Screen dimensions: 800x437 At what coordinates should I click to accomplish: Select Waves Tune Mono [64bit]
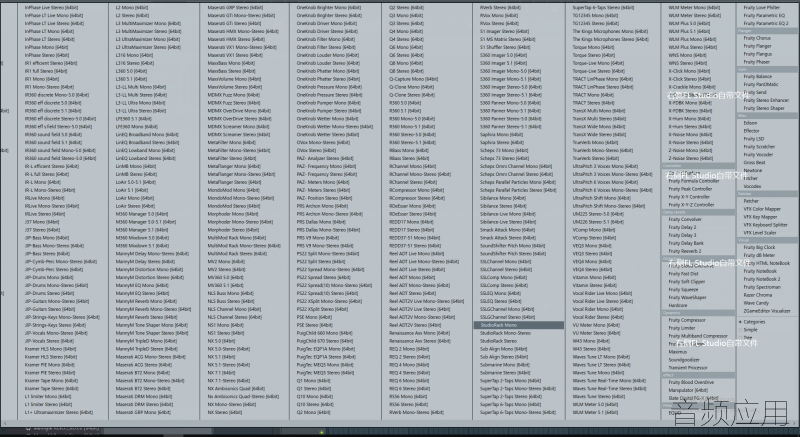(x=598, y=373)
